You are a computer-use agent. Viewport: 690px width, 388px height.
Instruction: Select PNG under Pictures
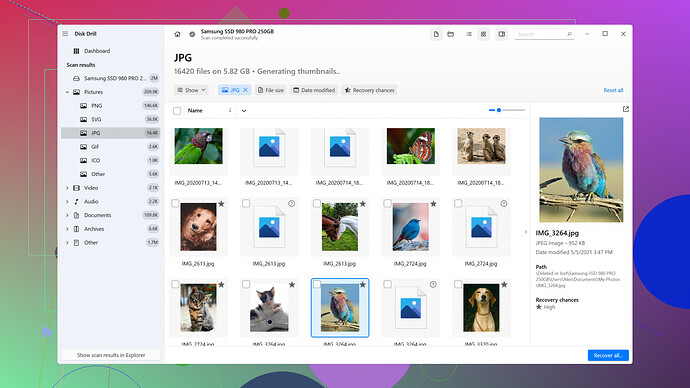coord(110,106)
